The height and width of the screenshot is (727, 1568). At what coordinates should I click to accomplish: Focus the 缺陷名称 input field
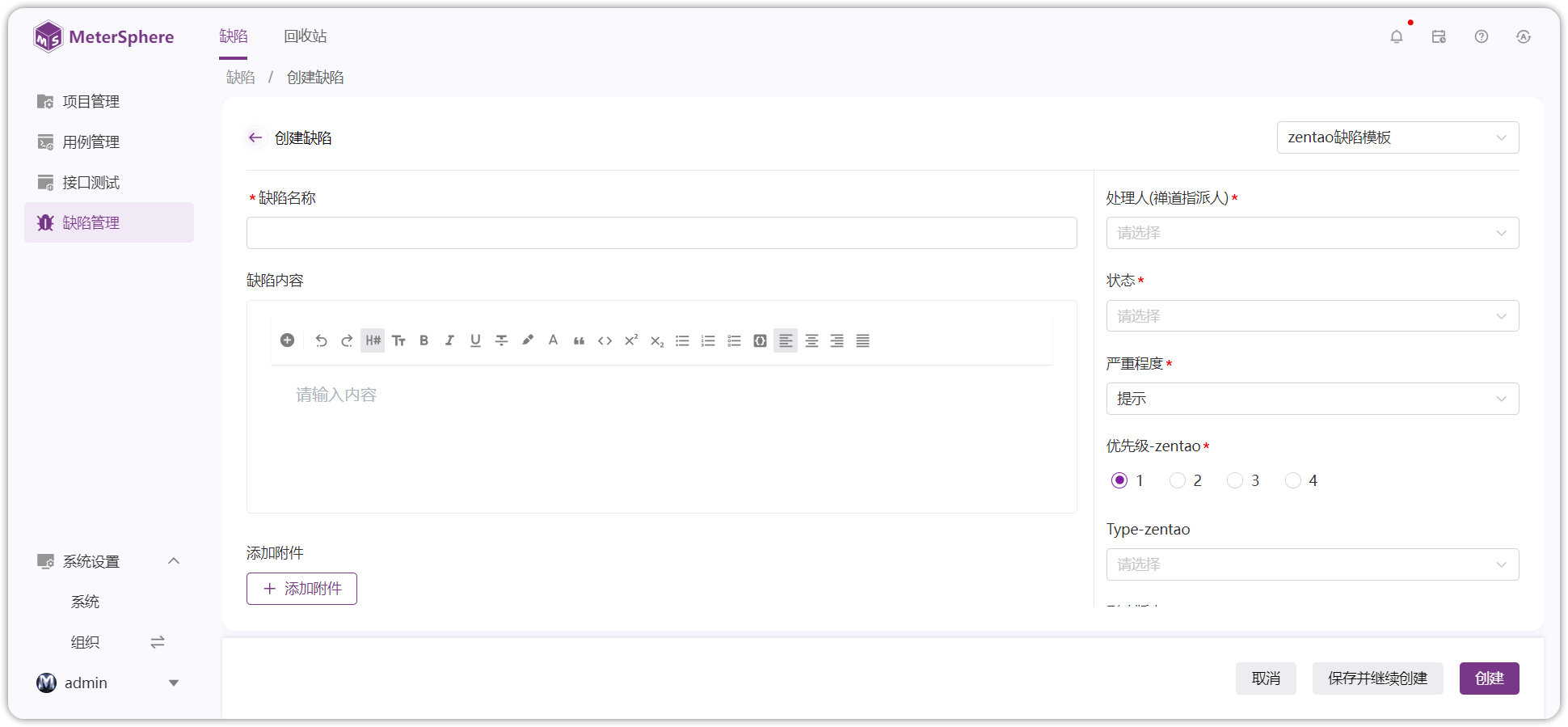[662, 233]
